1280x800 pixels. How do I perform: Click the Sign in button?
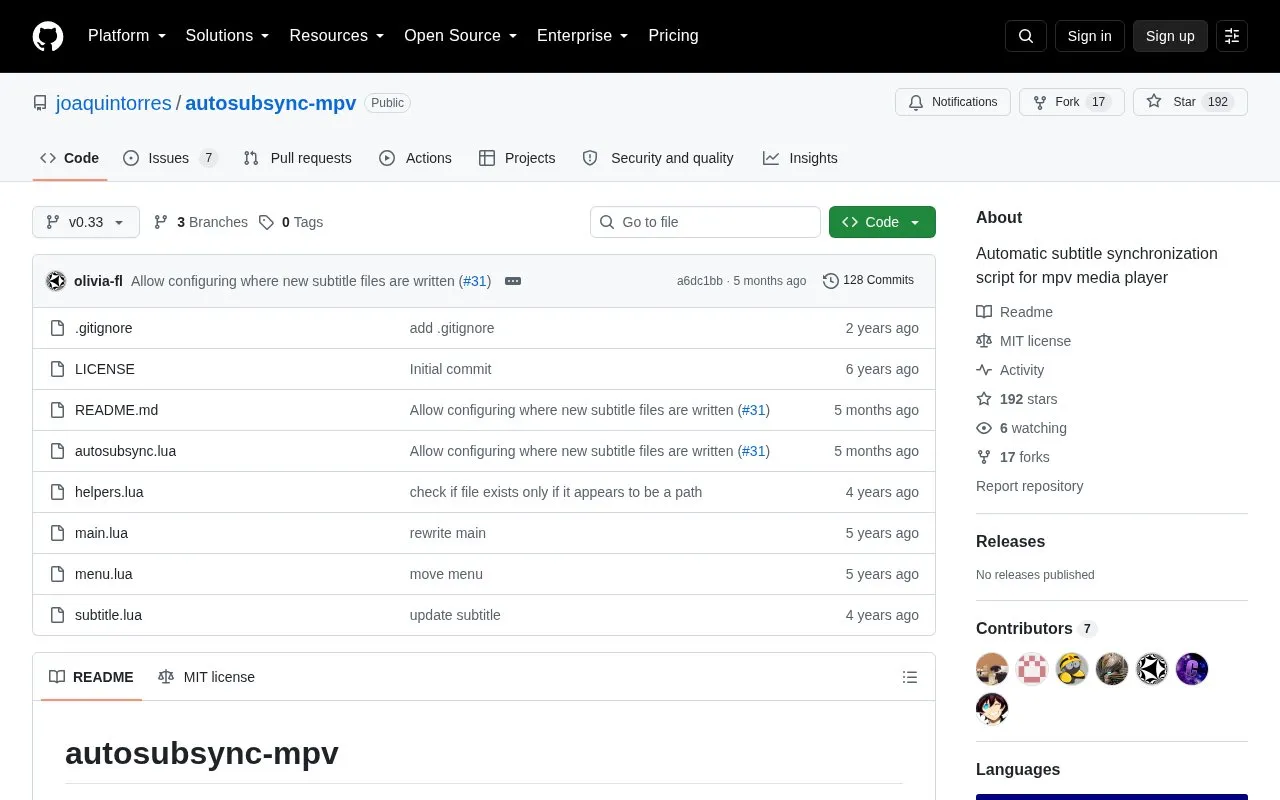tap(1090, 36)
